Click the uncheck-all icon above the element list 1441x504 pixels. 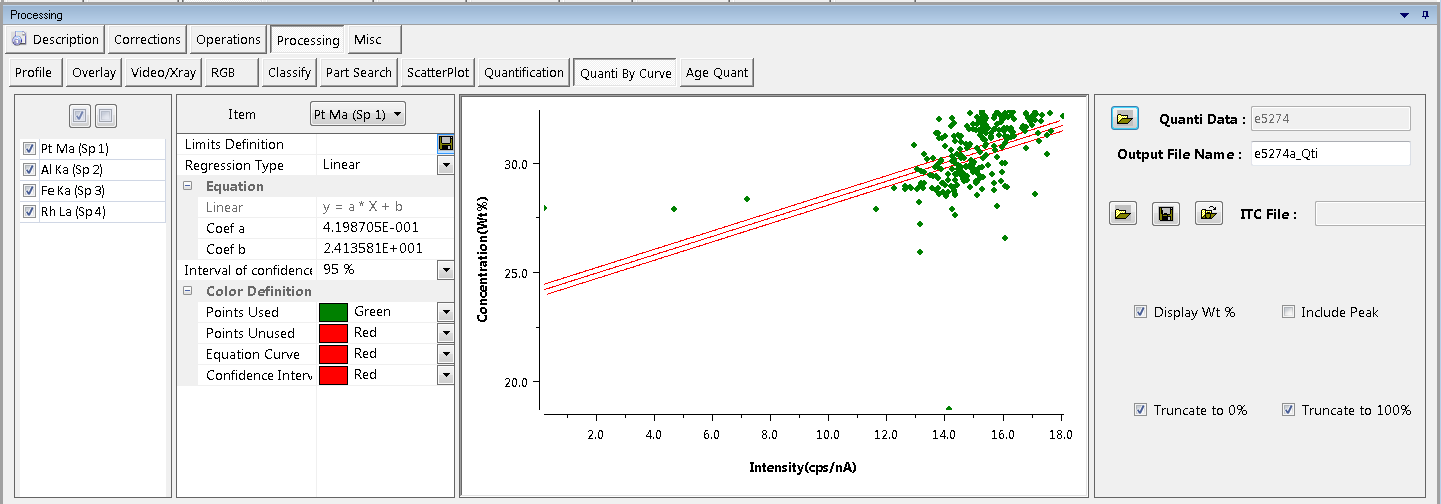106,116
